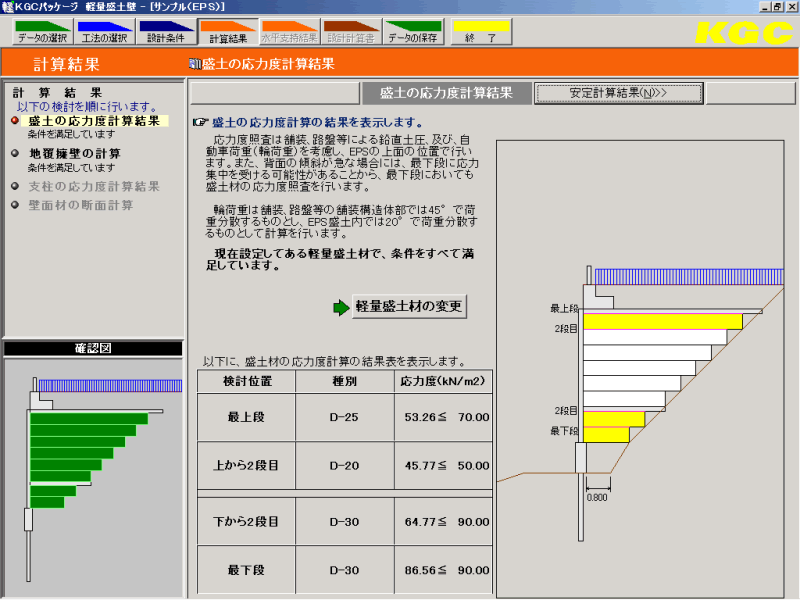Open 壁面材の断面計算 in results list
The width and height of the screenshot is (800, 600).
[80, 205]
